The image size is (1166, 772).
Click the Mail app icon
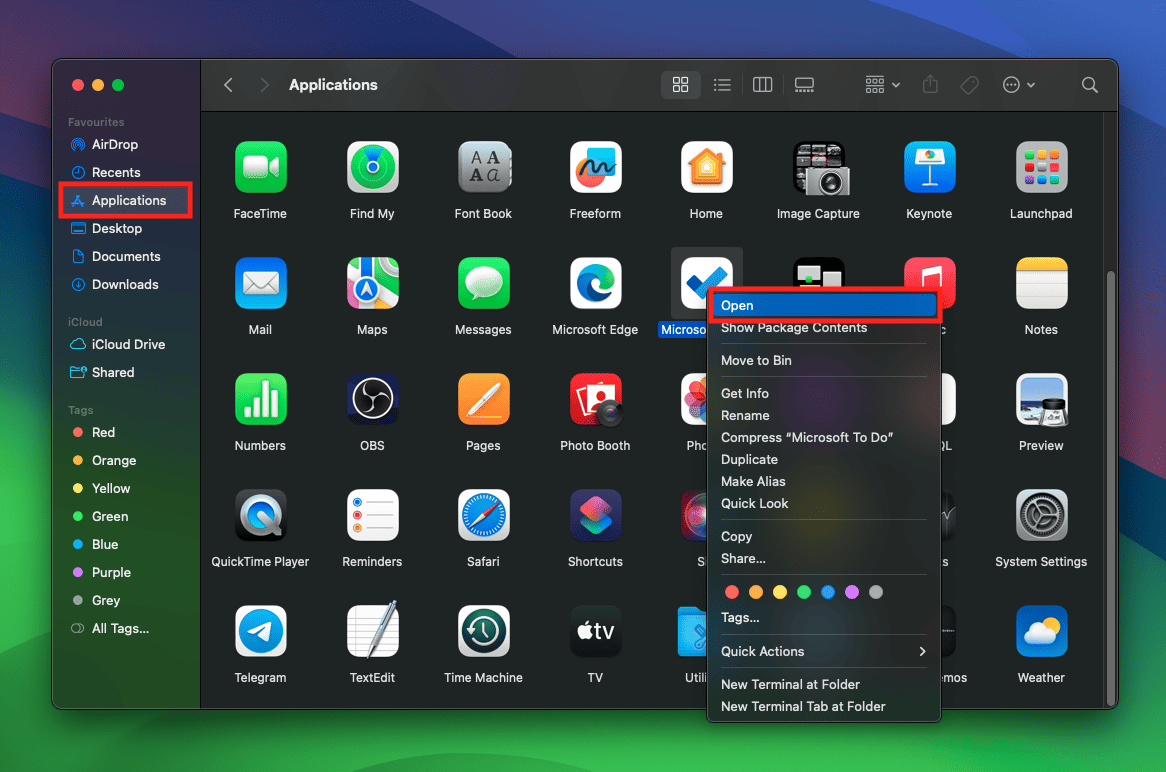(260, 283)
